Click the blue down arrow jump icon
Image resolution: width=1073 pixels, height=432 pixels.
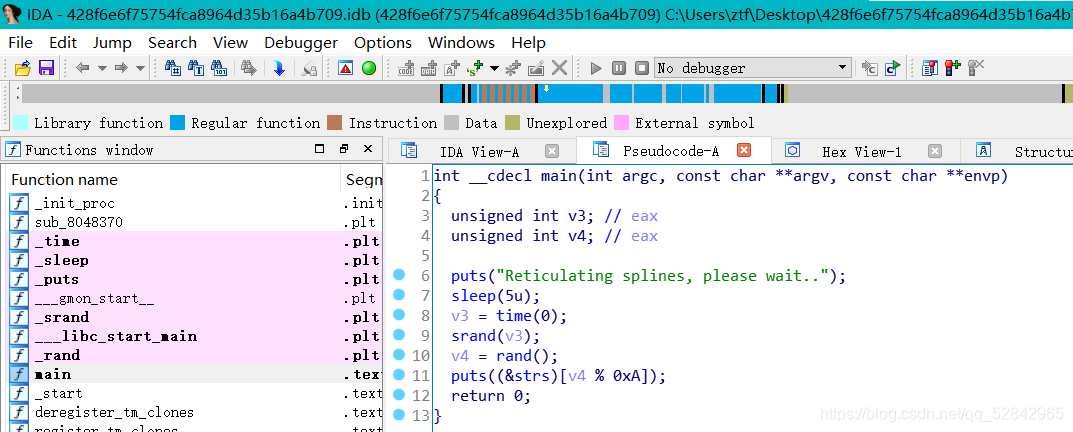(279, 68)
